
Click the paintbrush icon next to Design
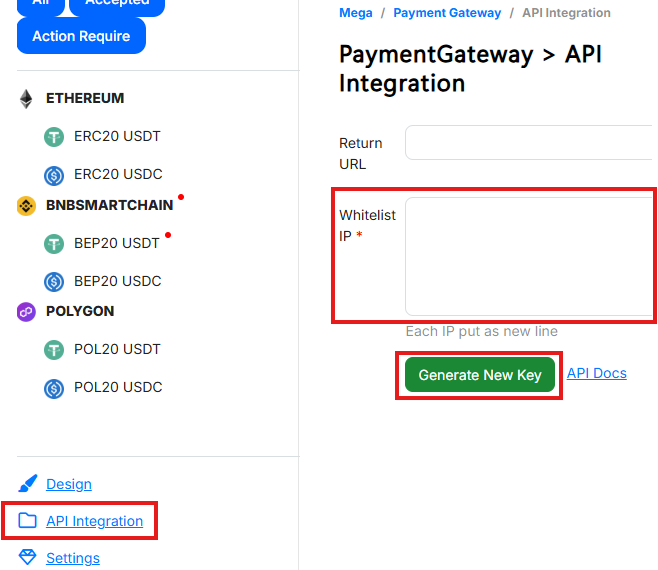tap(28, 483)
